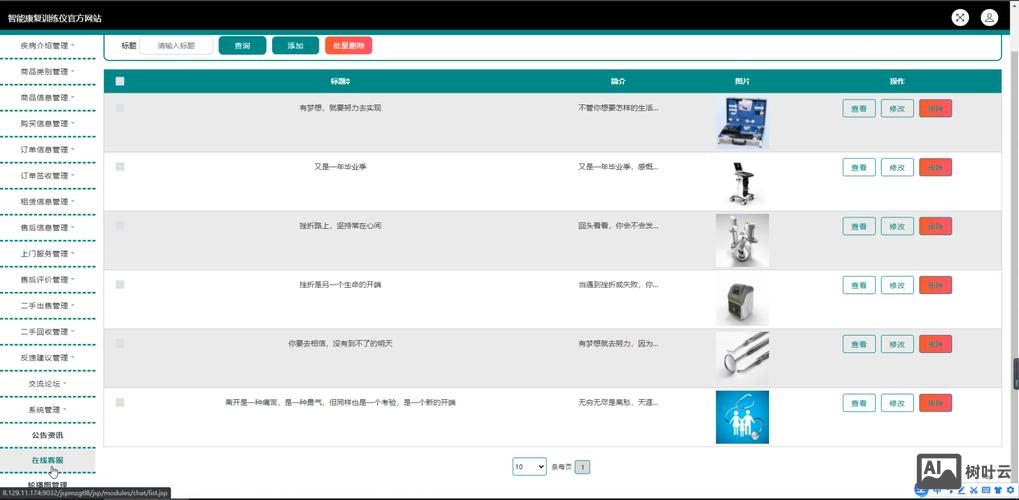The image size is (1019, 500).
Task: Click the IME scissors screenshot icon
Action: (974, 490)
